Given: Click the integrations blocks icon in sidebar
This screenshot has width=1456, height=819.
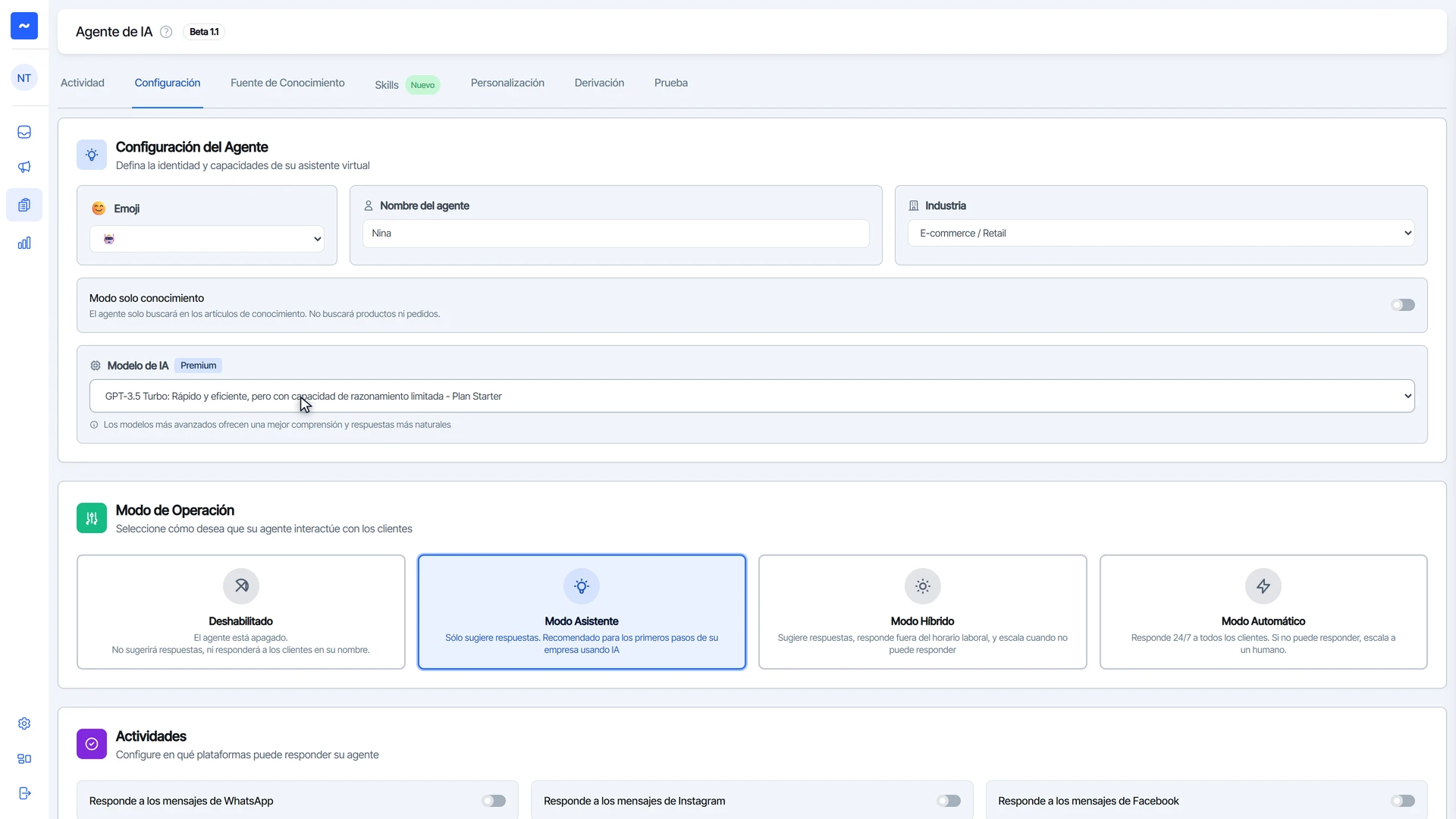Looking at the screenshot, I should 24,758.
